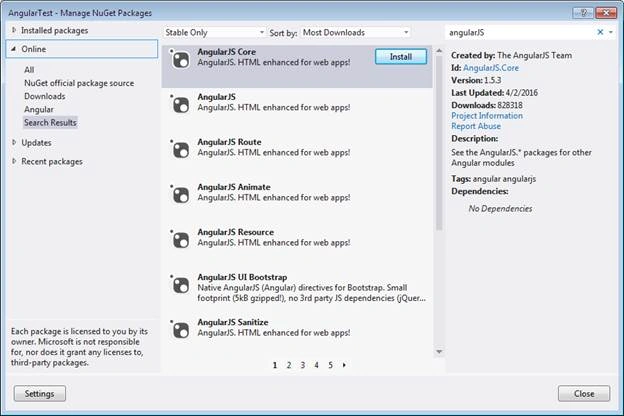Select the AngularJS Animate package title
The width and height of the screenshot is (624, 416).
click(234, 187)
